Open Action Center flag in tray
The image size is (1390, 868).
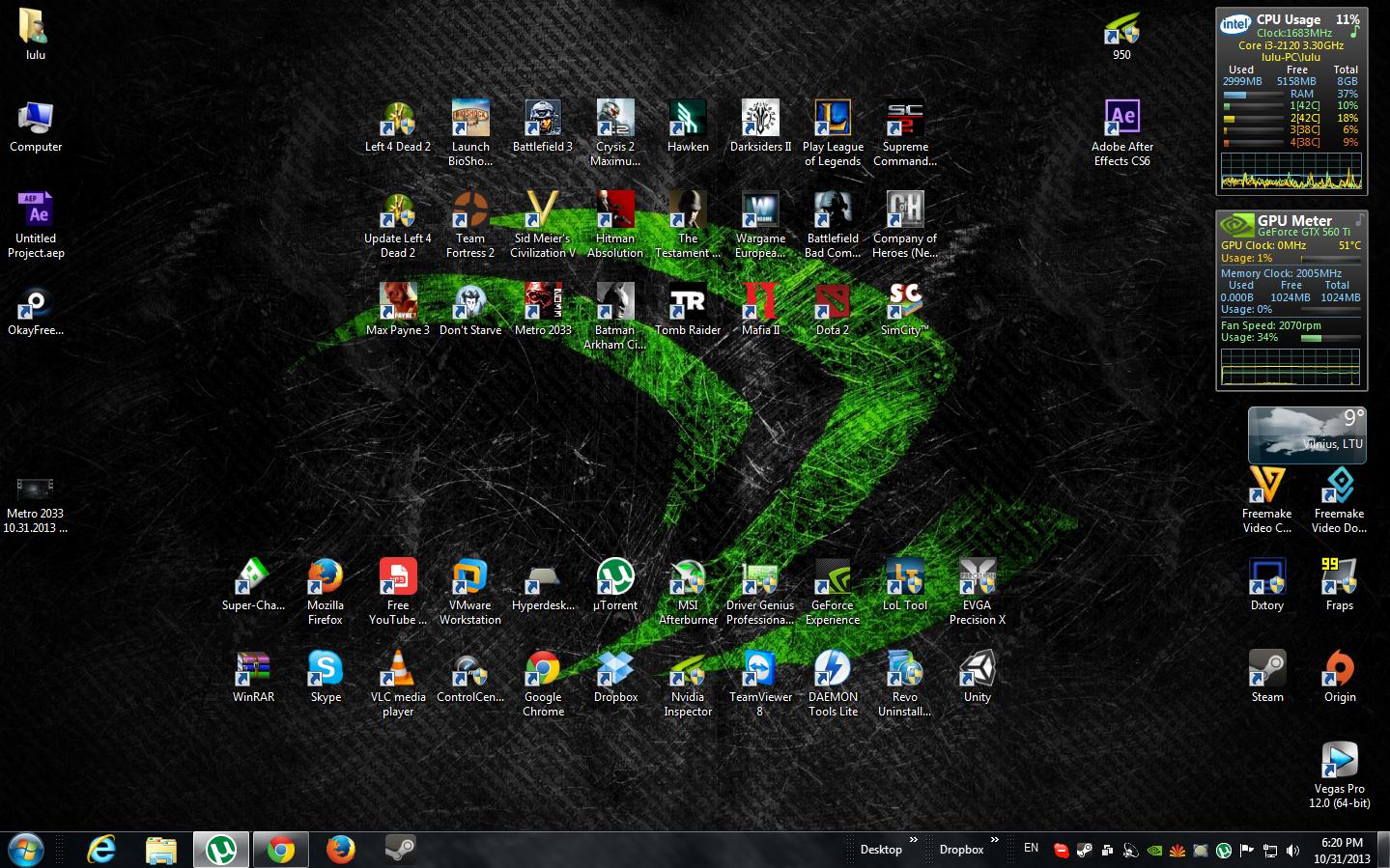[x=1246, y=851]
